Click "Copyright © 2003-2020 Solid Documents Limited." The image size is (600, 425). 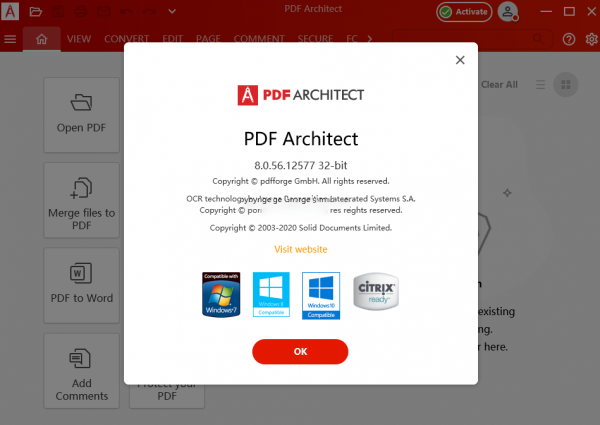301,228
